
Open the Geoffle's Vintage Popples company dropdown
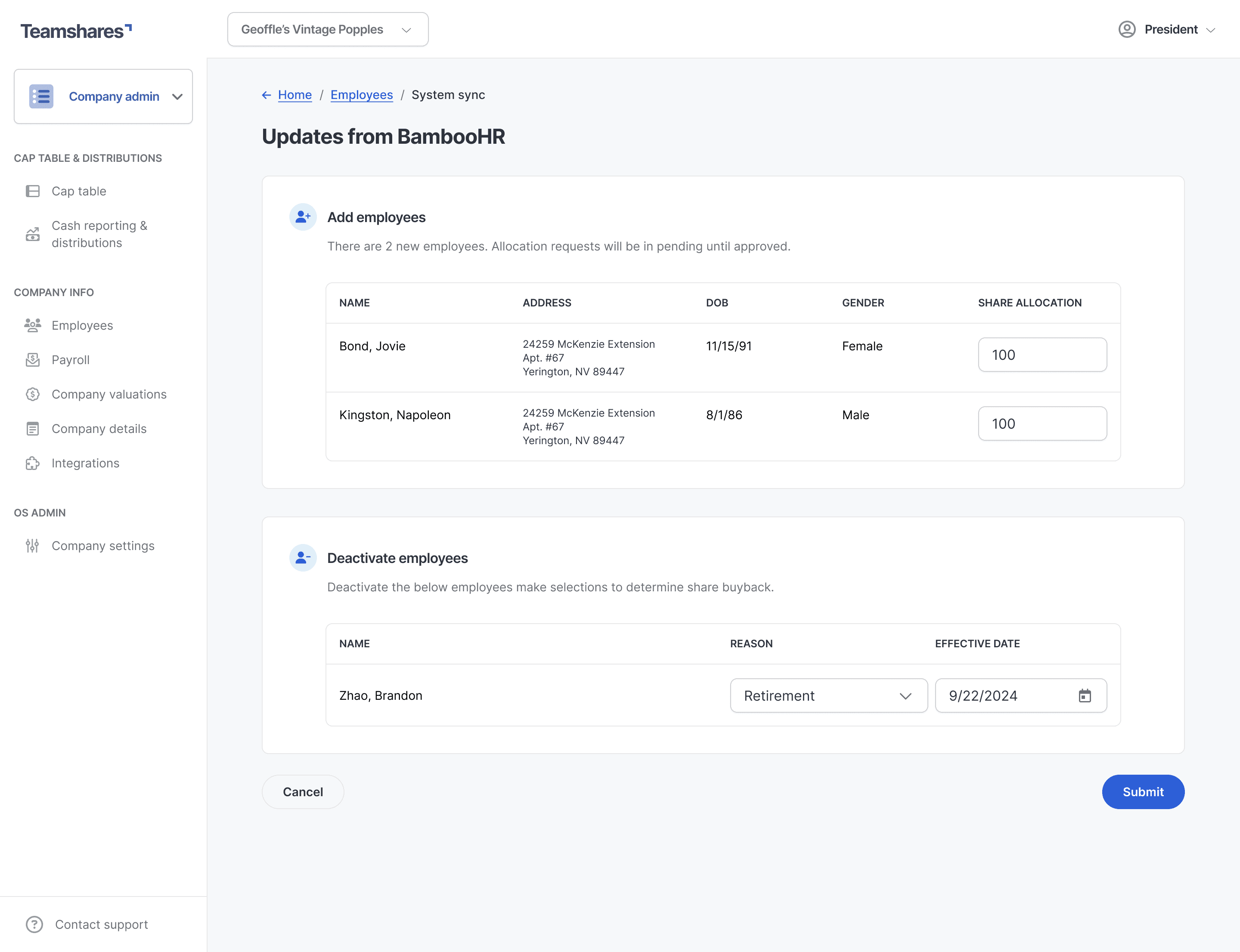328,29
